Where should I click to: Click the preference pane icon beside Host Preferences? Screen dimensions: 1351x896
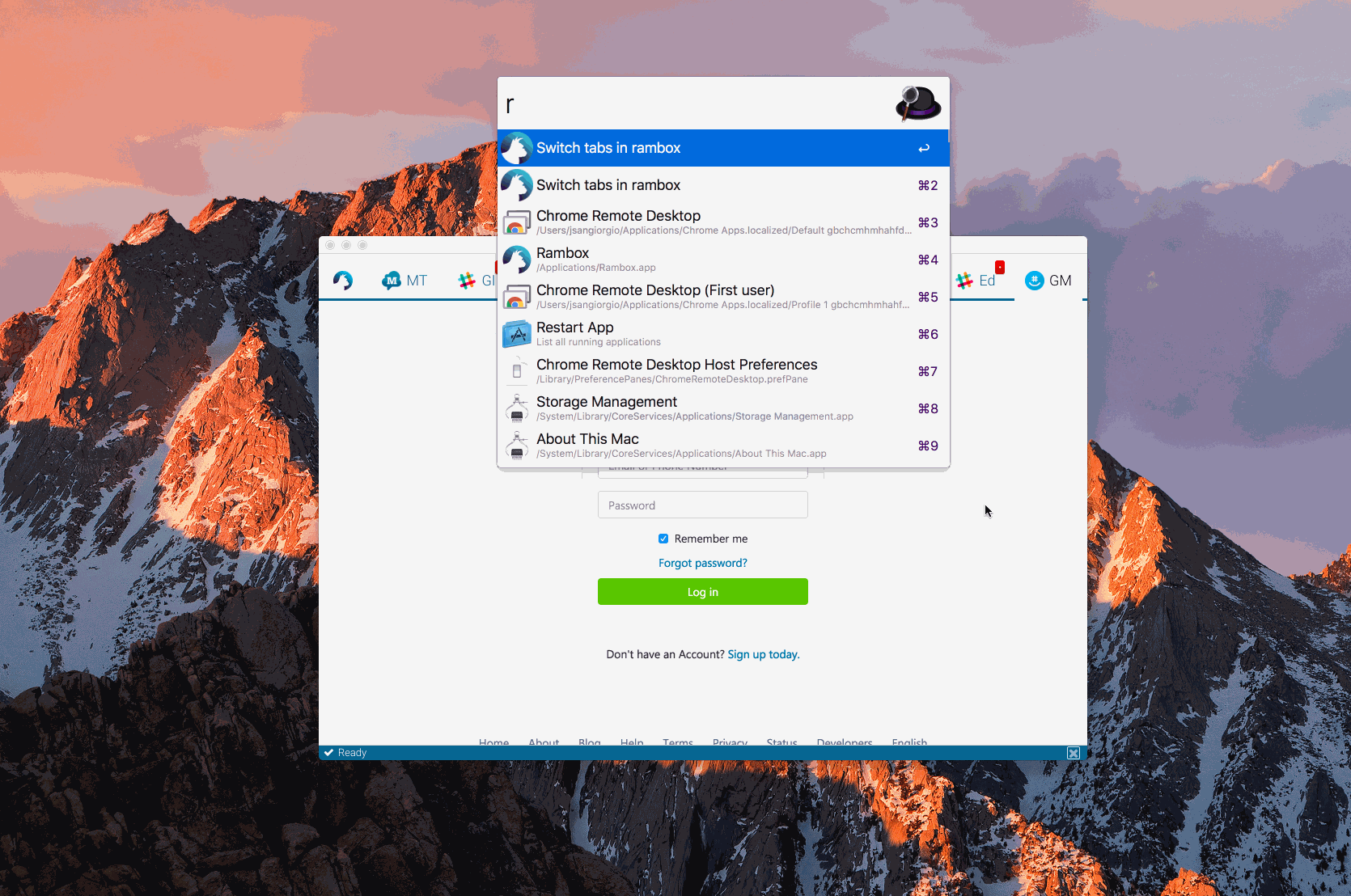pyautogui.click(x=517, y=371)
